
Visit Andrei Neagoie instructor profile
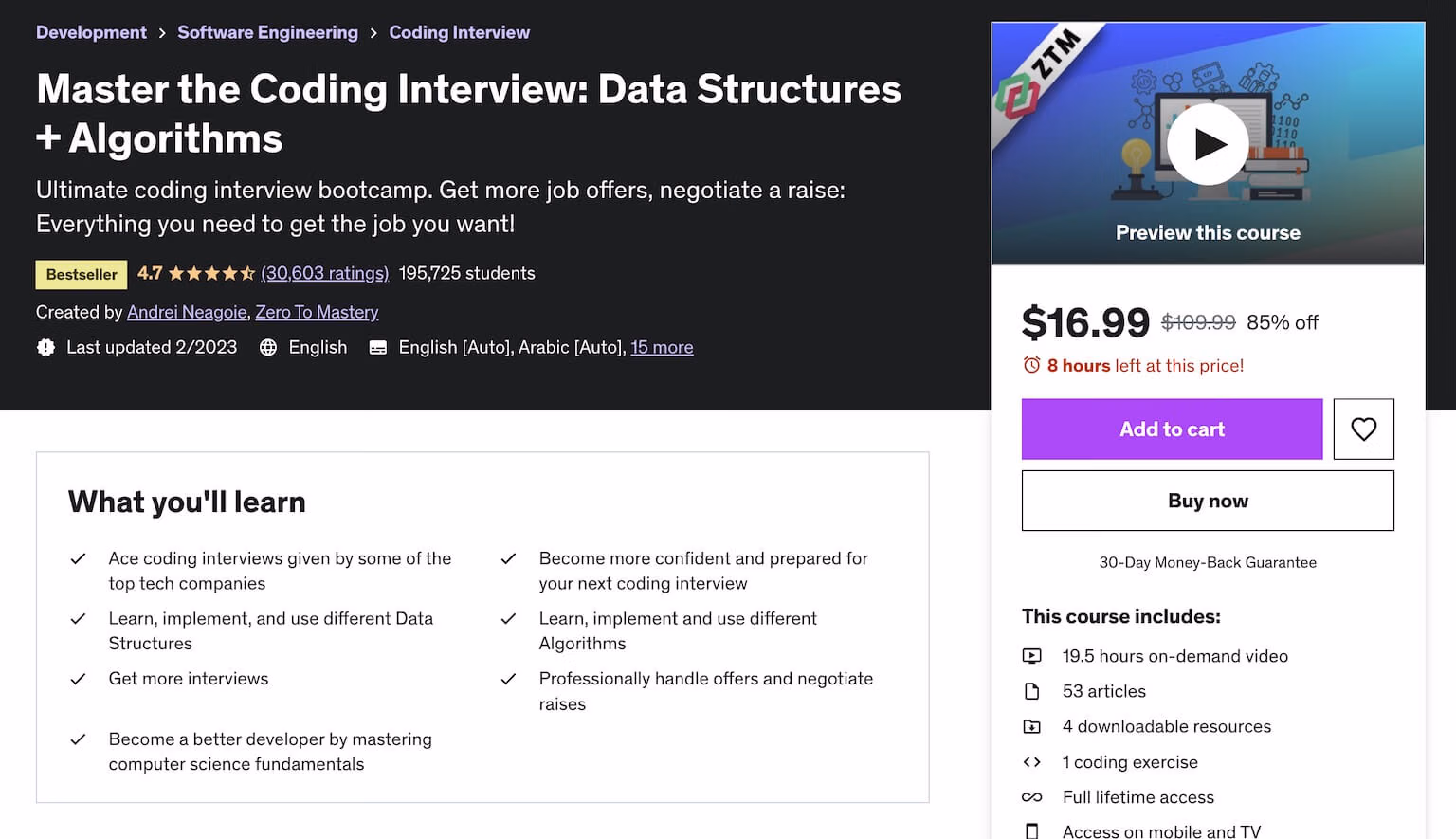187,312
